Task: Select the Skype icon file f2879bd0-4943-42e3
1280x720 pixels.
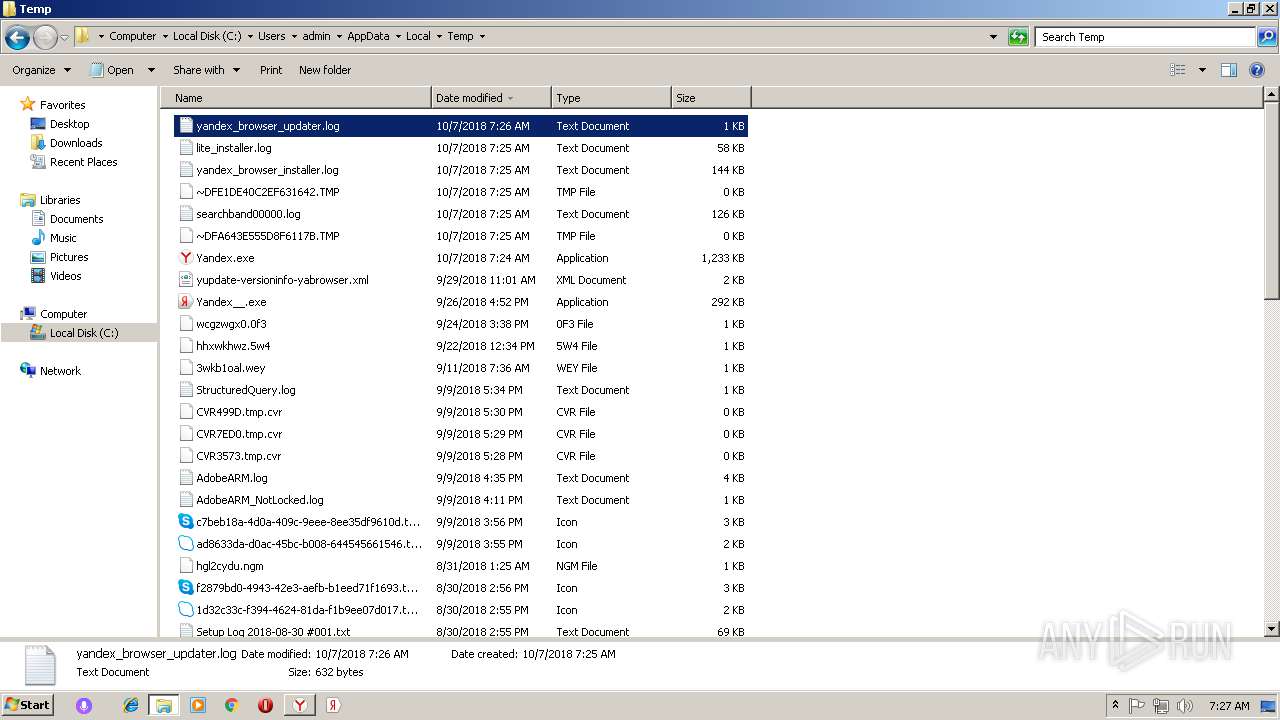Action: [461, 588]
